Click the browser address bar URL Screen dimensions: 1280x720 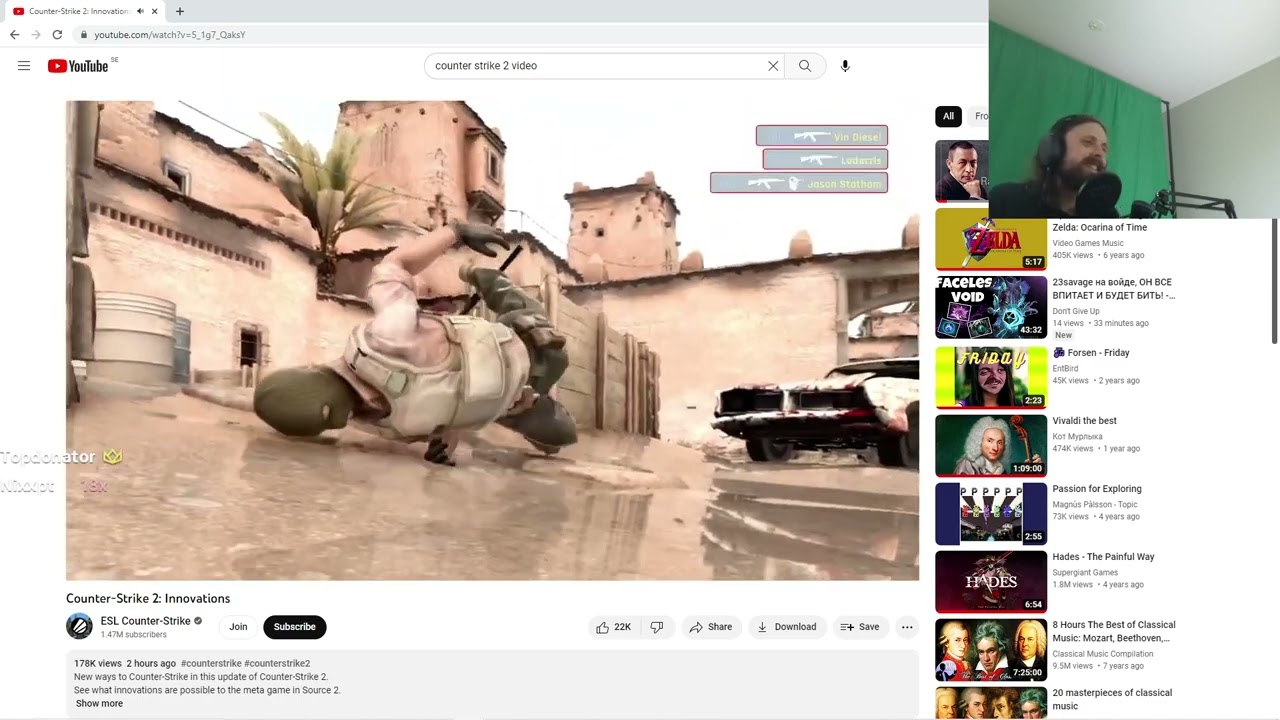(x=170, y=35)
